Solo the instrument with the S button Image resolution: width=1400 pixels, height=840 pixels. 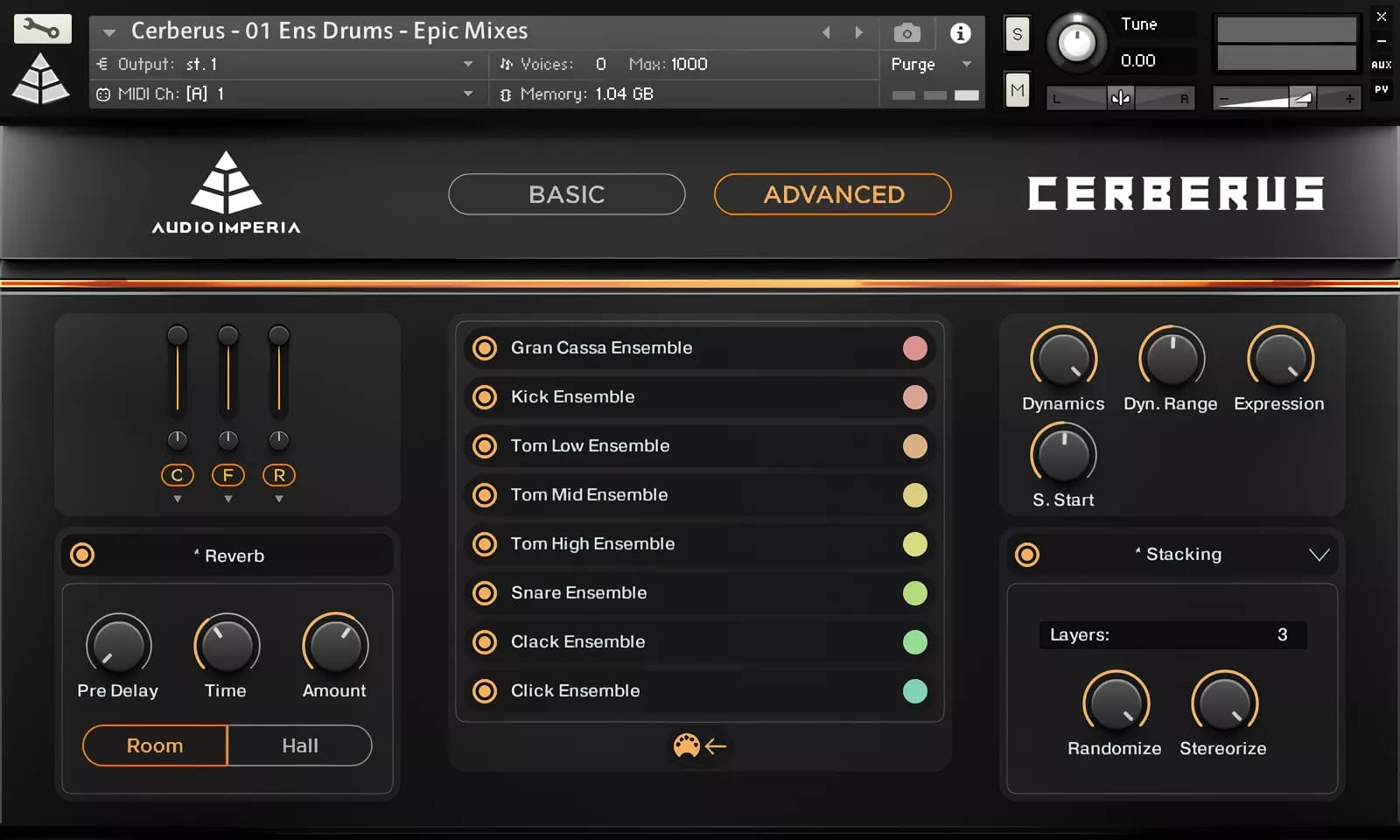[x=1017, y=33]
